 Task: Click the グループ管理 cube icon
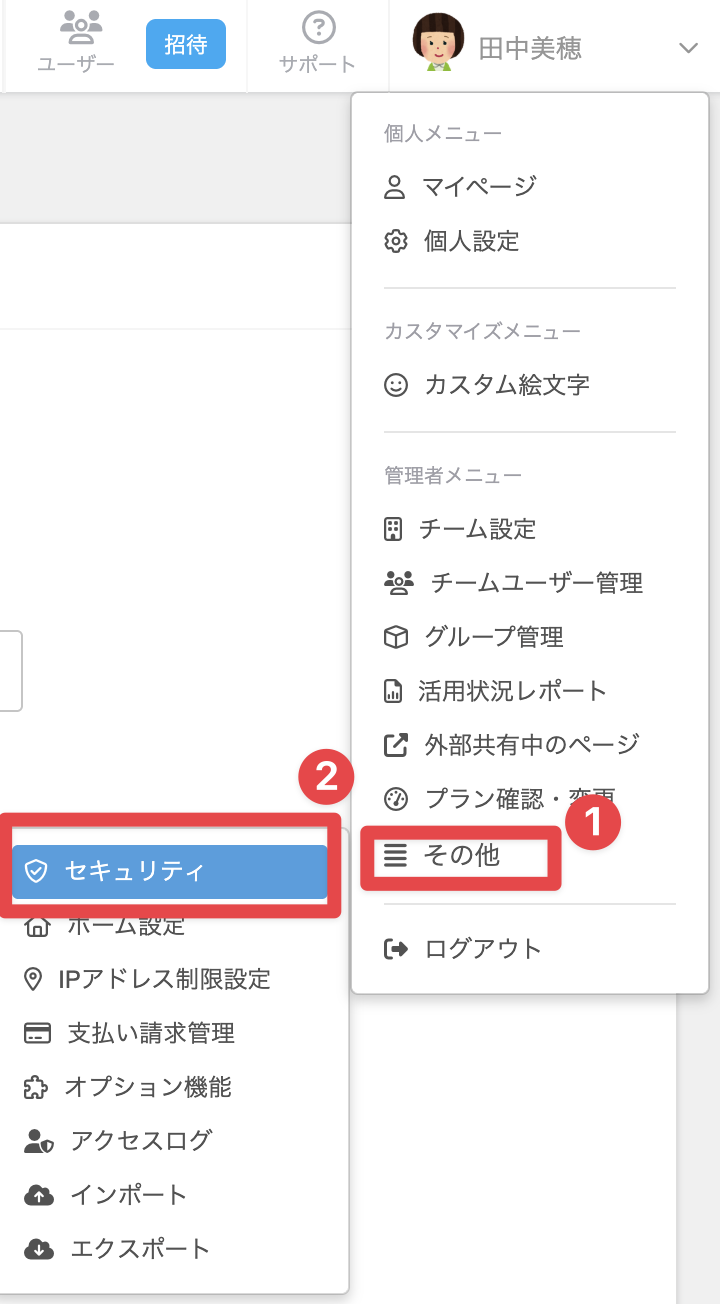pos(396,637)
